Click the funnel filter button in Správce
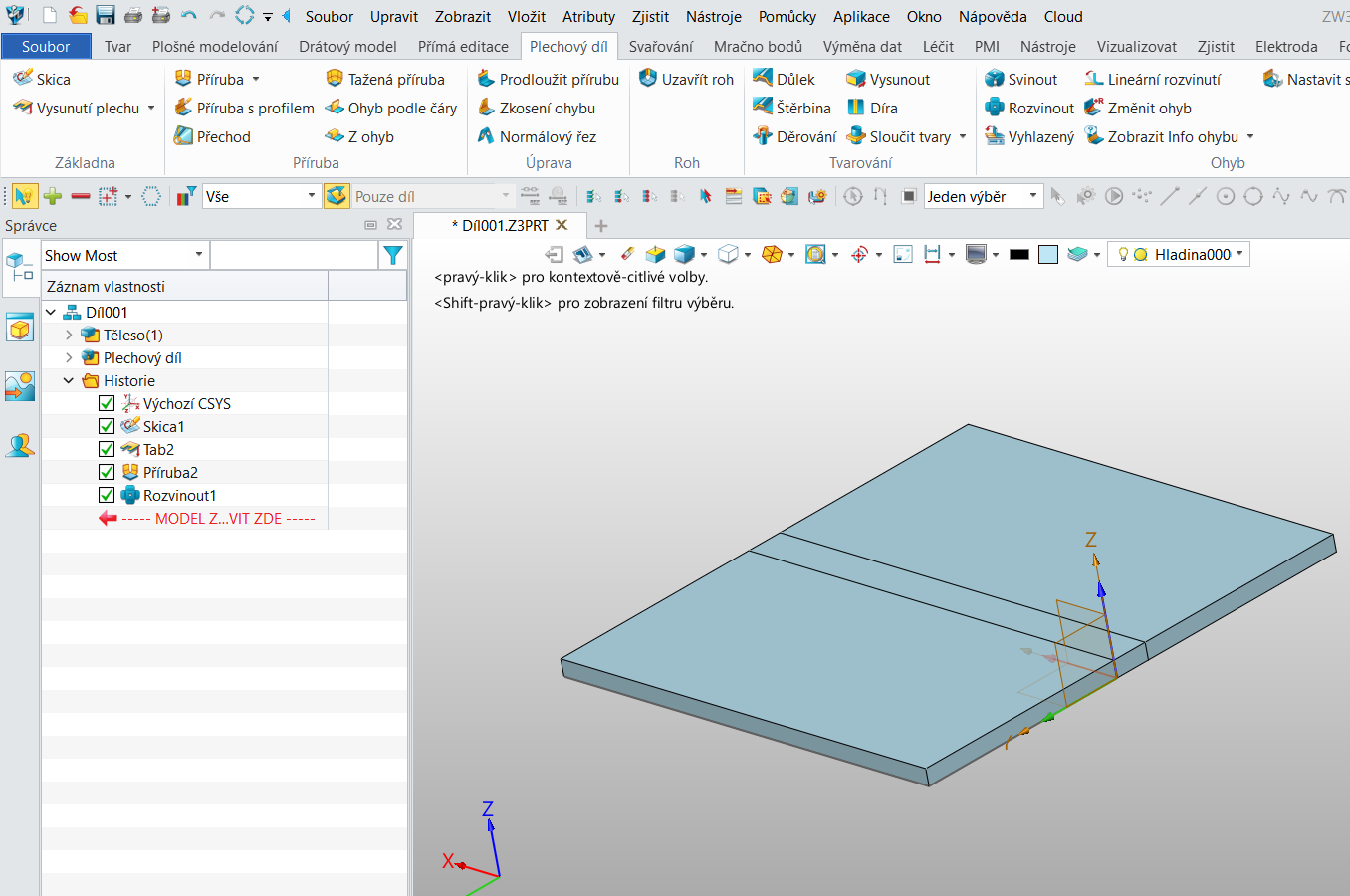The image size is (1350, 896). click(x=393, y=255)
